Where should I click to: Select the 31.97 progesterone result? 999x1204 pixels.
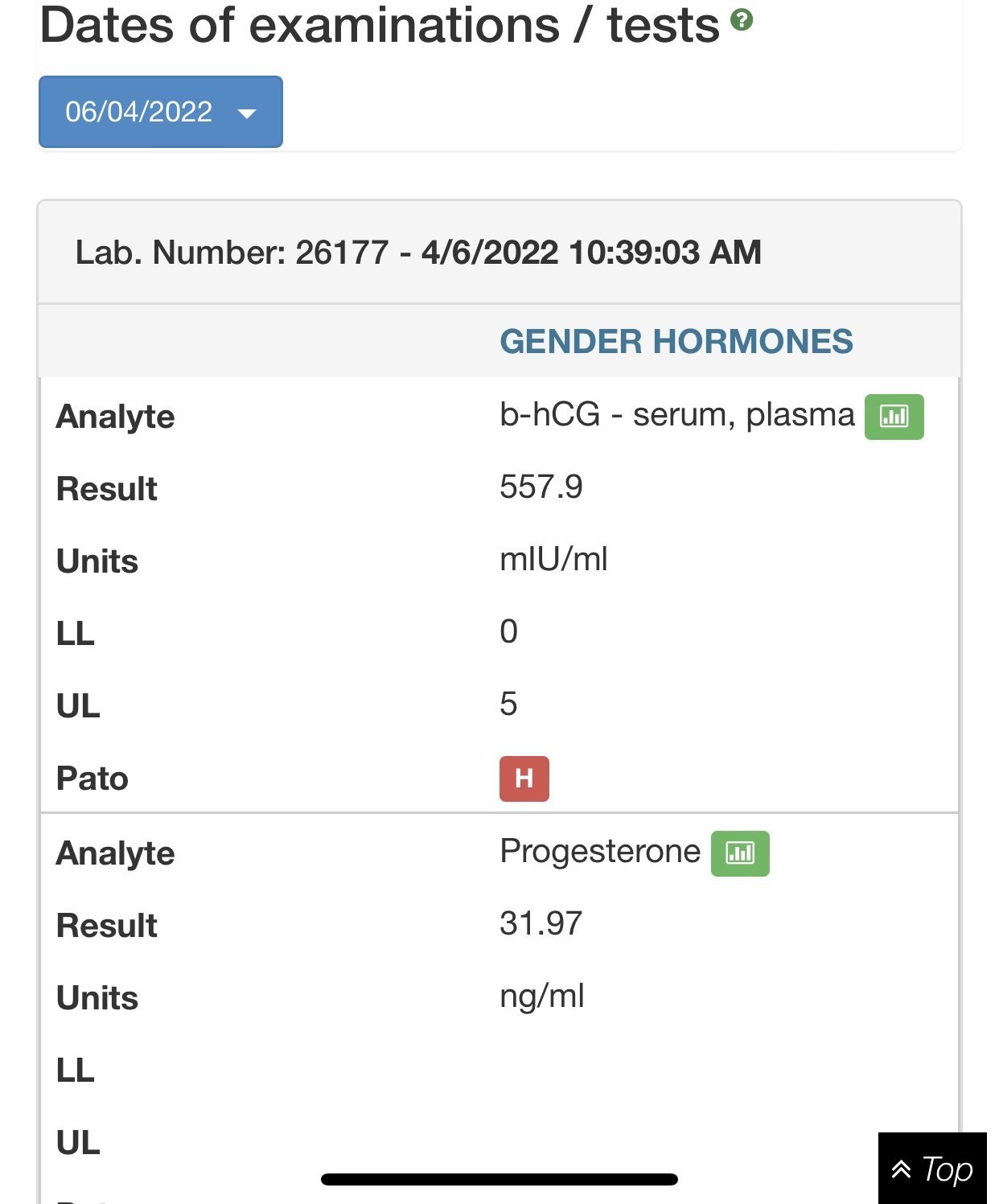pos(541,924)
